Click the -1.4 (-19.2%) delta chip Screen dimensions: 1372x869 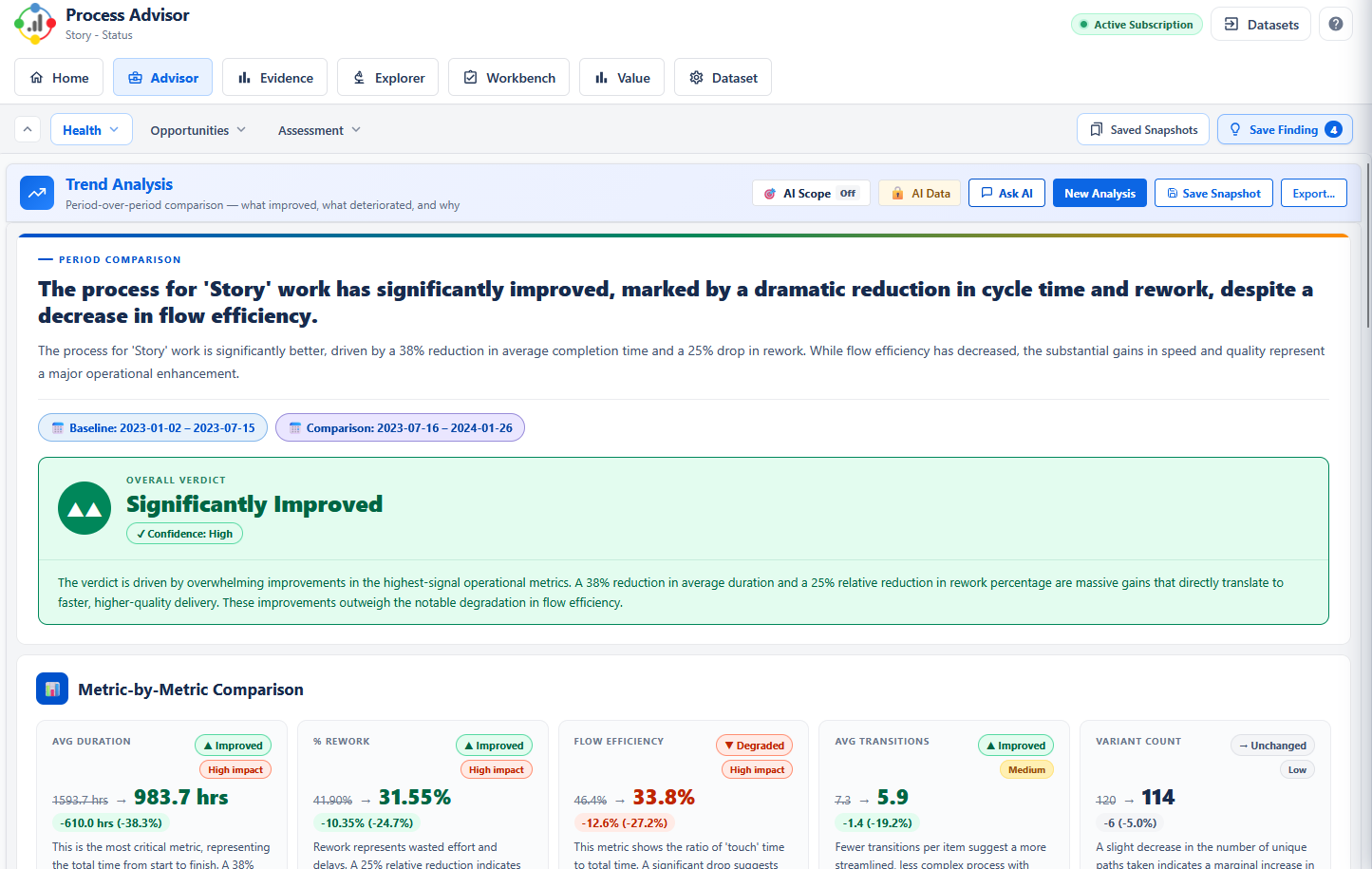point(877,822)
